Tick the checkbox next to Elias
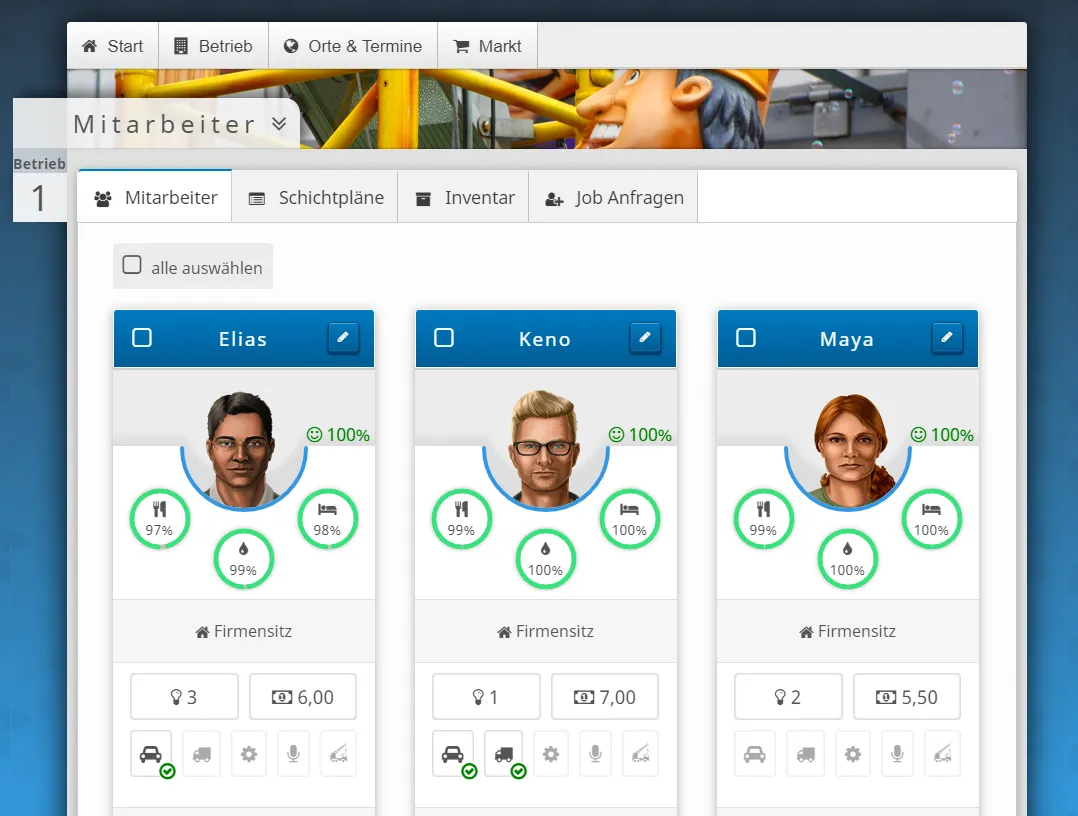Viewport: 1078px width, 816px height. (x=142, y=338)
